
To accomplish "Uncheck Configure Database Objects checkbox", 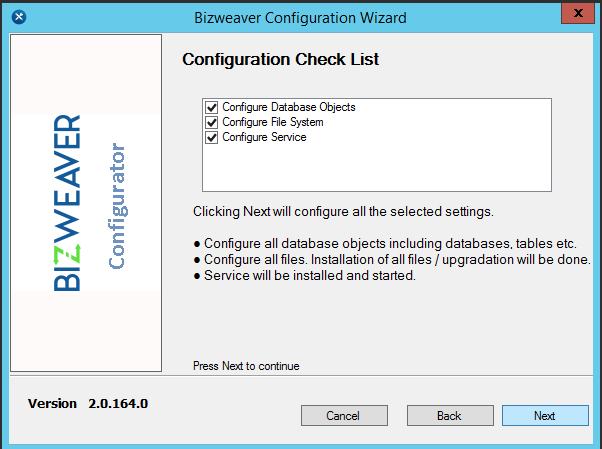I will coord(212,107).
